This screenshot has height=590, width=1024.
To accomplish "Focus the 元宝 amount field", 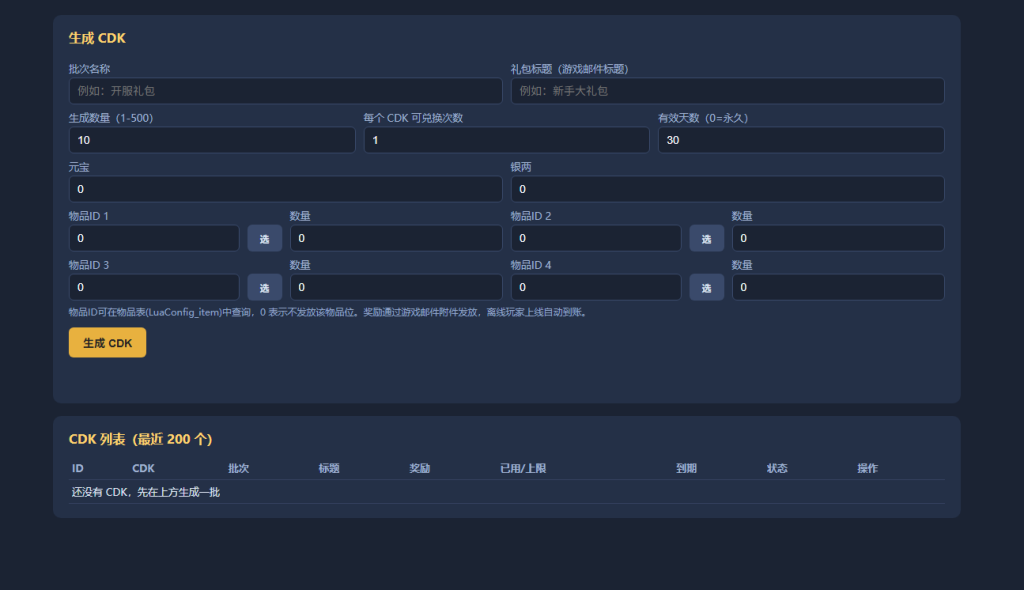I will point(285,189).
